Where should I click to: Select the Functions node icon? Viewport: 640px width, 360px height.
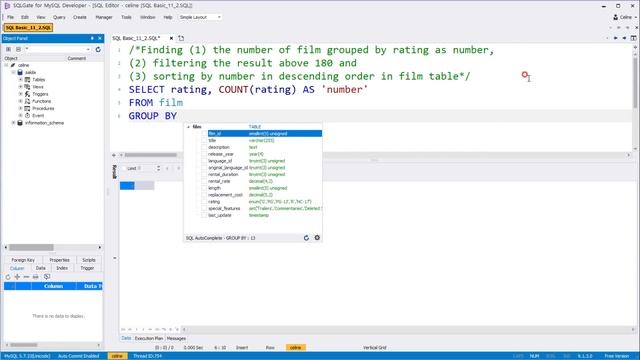point(27,101)
